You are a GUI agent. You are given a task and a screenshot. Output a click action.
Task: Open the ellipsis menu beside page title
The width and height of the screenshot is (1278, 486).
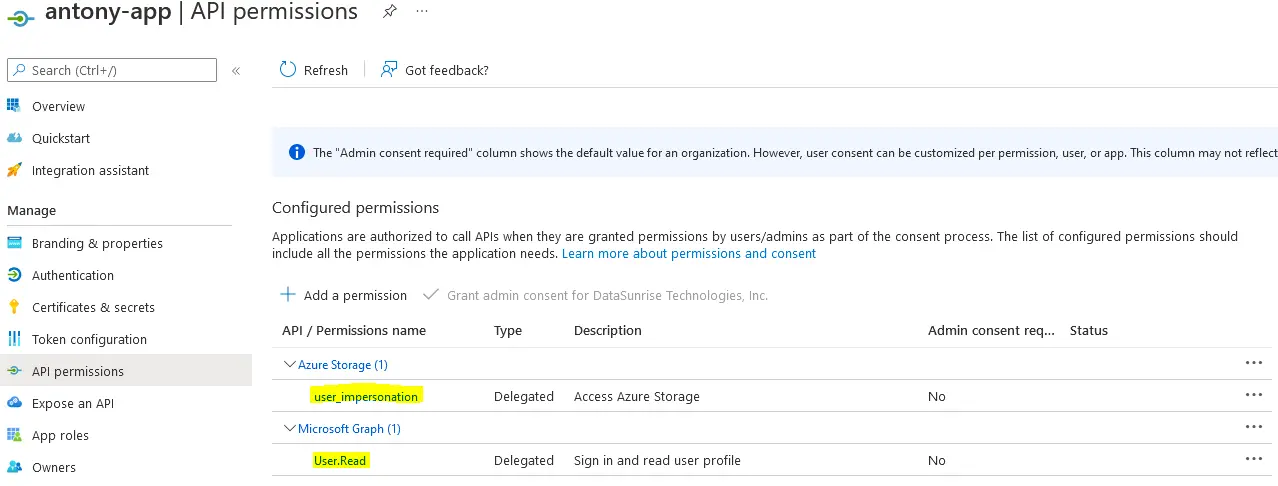[422, 11]
